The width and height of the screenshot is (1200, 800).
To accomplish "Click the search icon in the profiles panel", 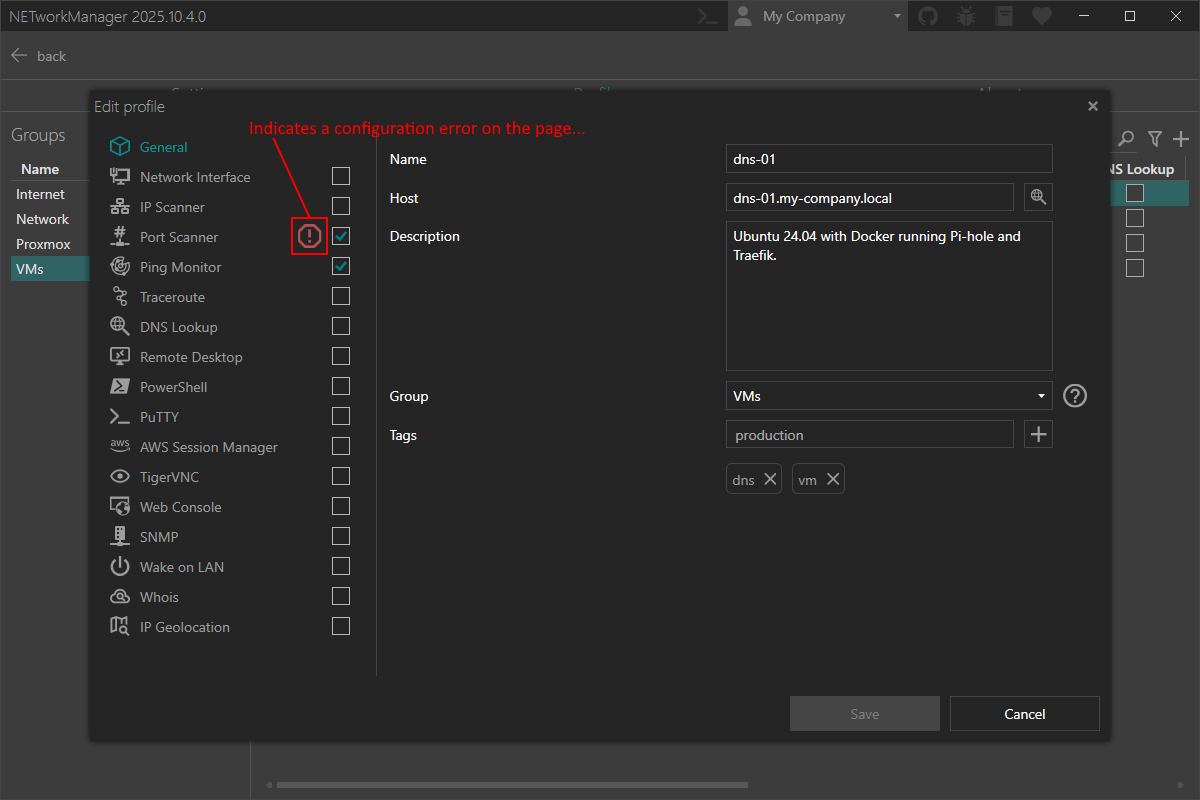I will coord(1126,139).
